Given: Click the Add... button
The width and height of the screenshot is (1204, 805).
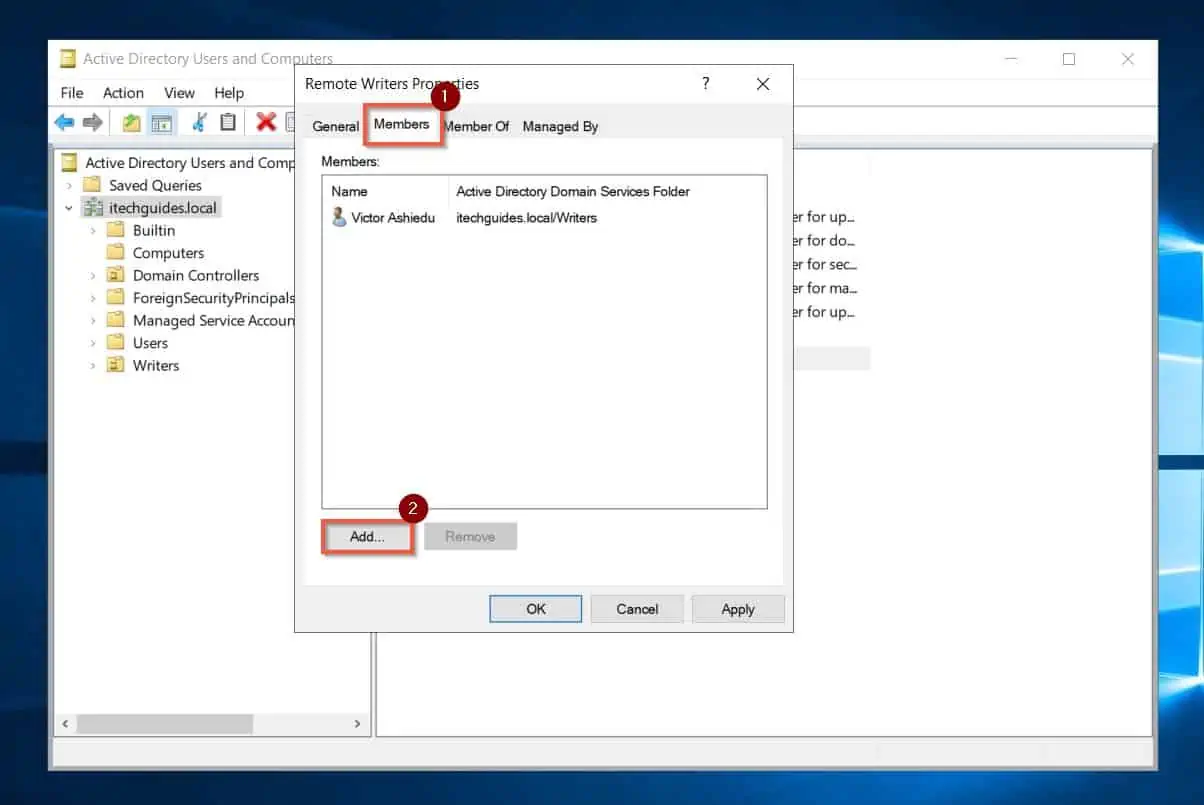Looking at the screenshot, I should pos(367,536).
